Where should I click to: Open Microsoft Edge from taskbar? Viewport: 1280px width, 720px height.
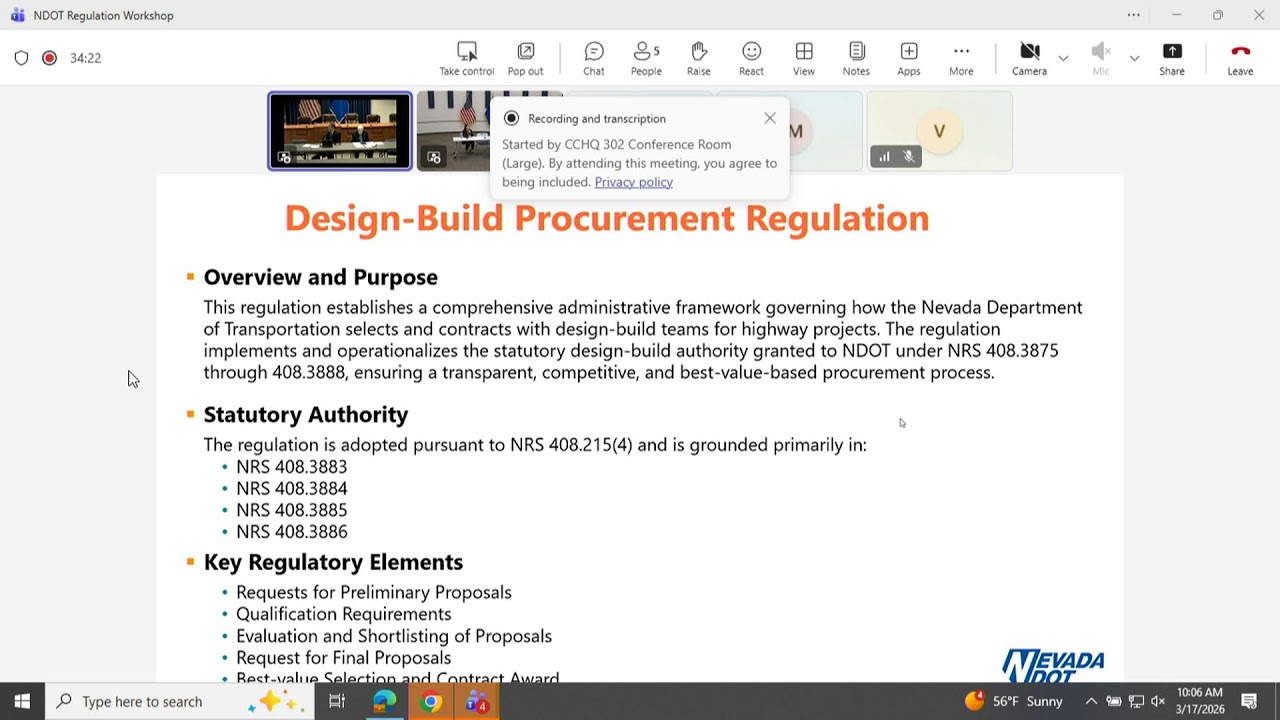pos(384,701)
